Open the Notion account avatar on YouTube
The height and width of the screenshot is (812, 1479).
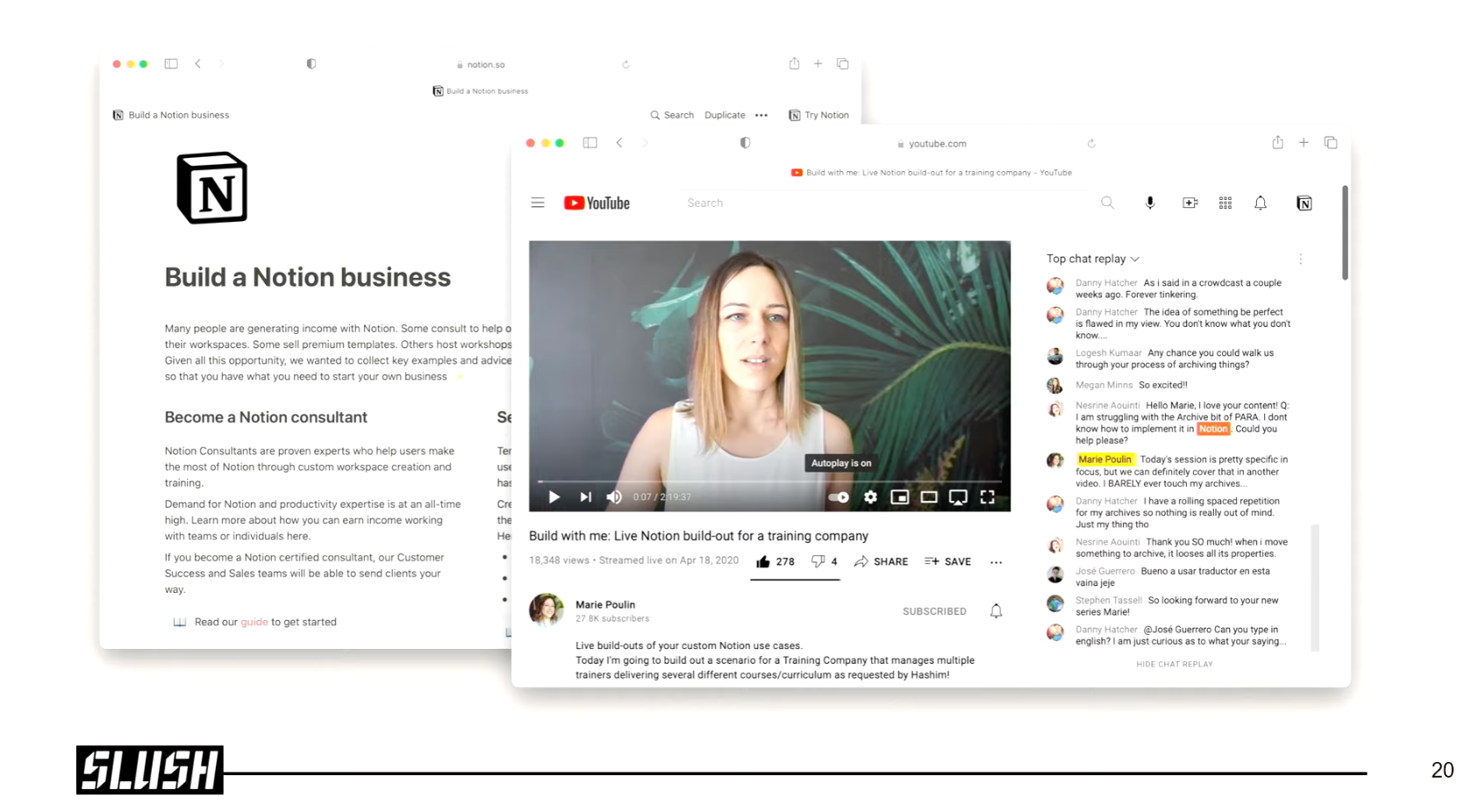coord(1304,203)
